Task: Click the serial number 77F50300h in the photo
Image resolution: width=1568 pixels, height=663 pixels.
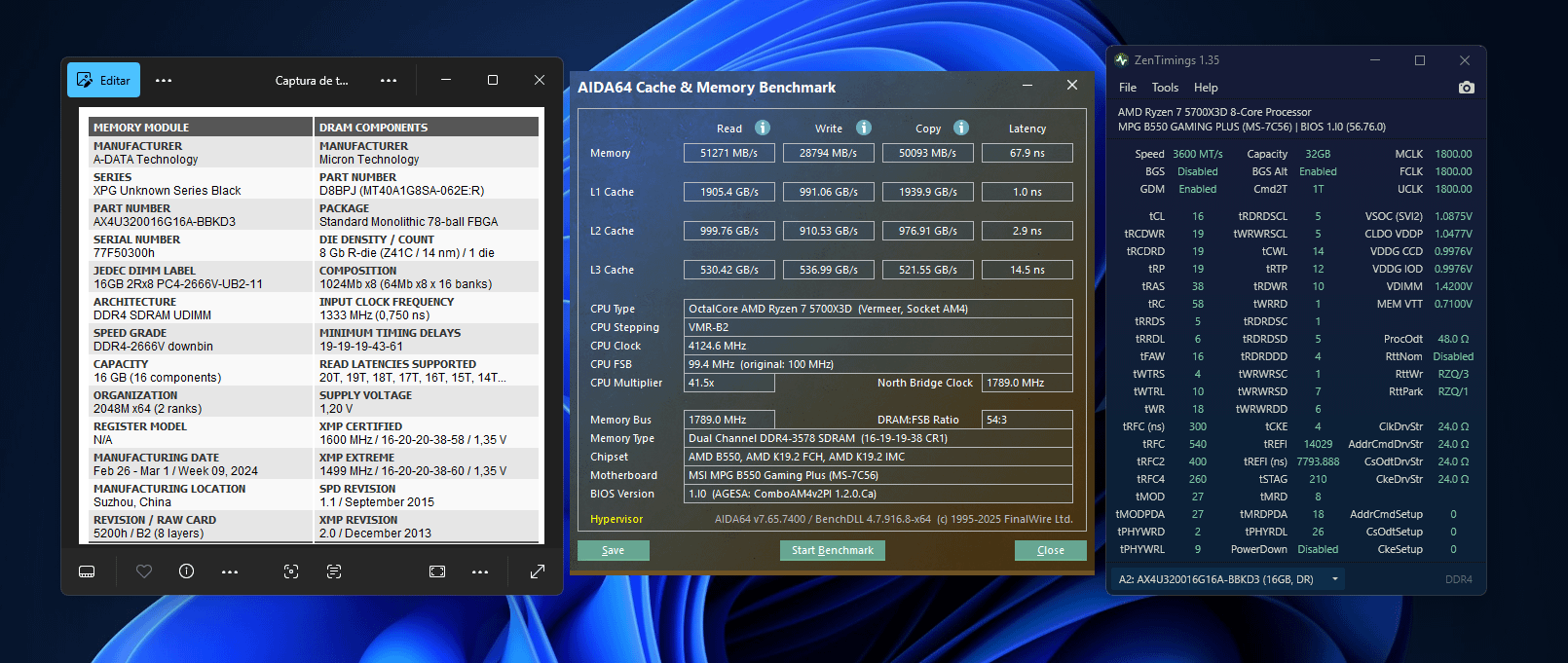Action: [124, 252]
